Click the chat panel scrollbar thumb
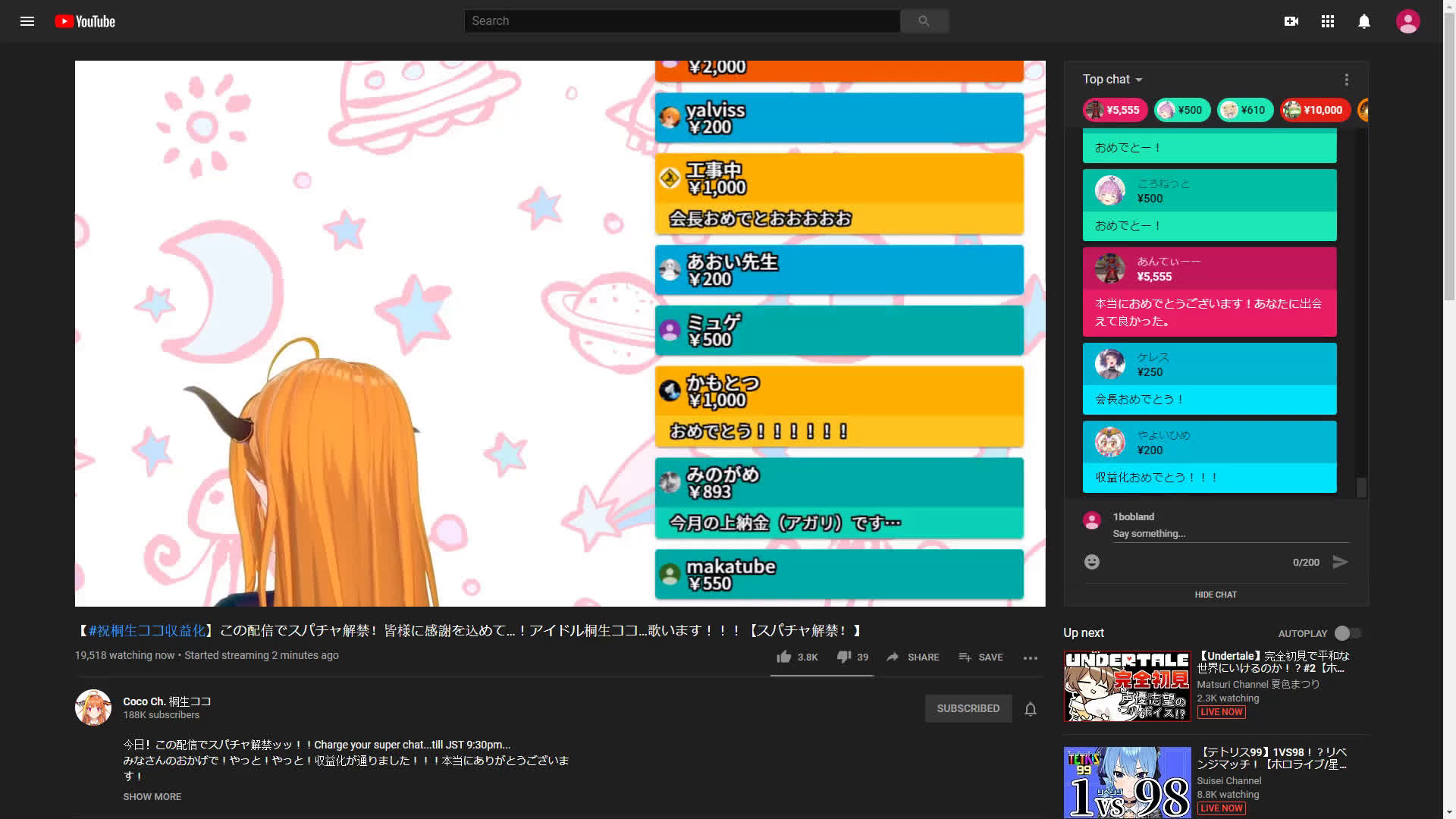 [1361, 488]
